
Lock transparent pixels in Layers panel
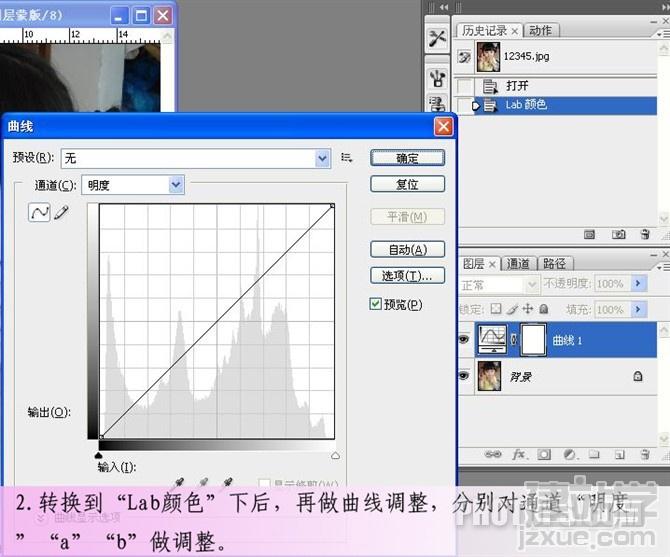click(x=496, y=308)
